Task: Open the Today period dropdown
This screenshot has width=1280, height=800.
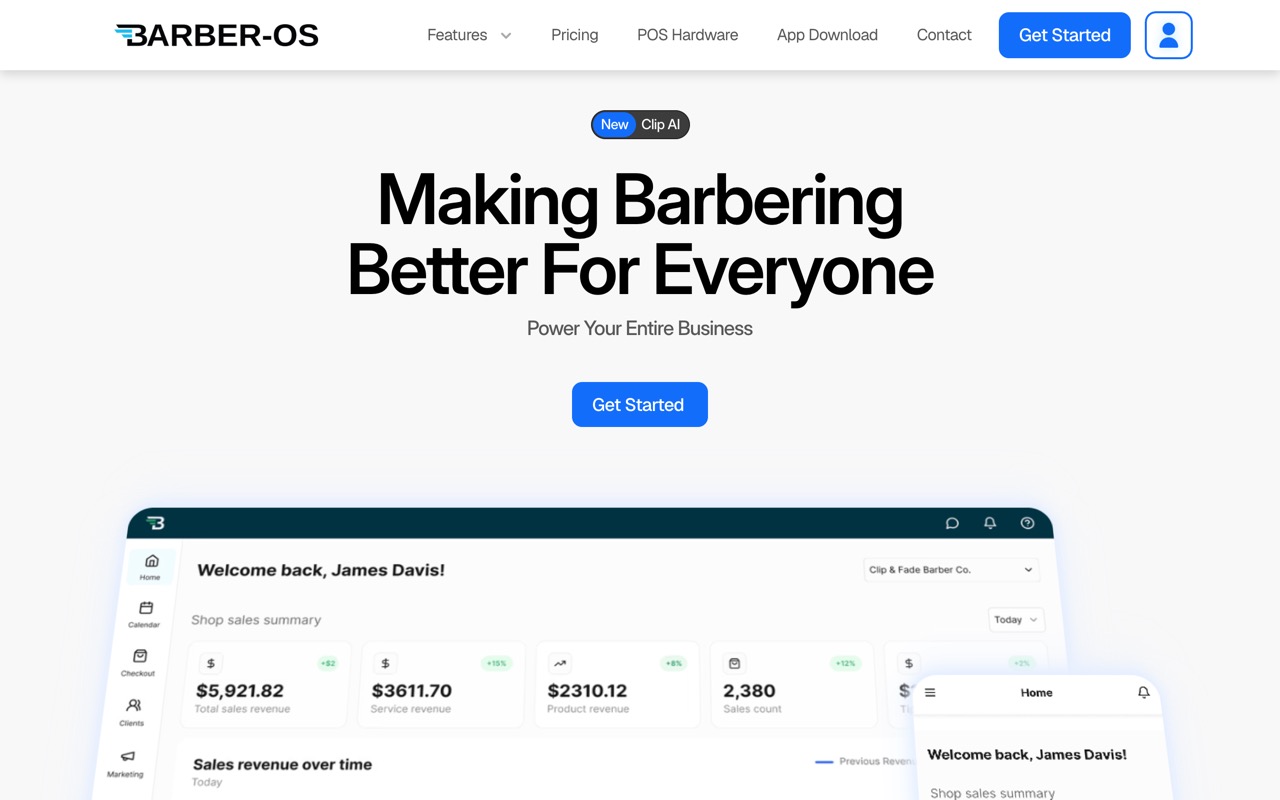Action: point(1016,620)
